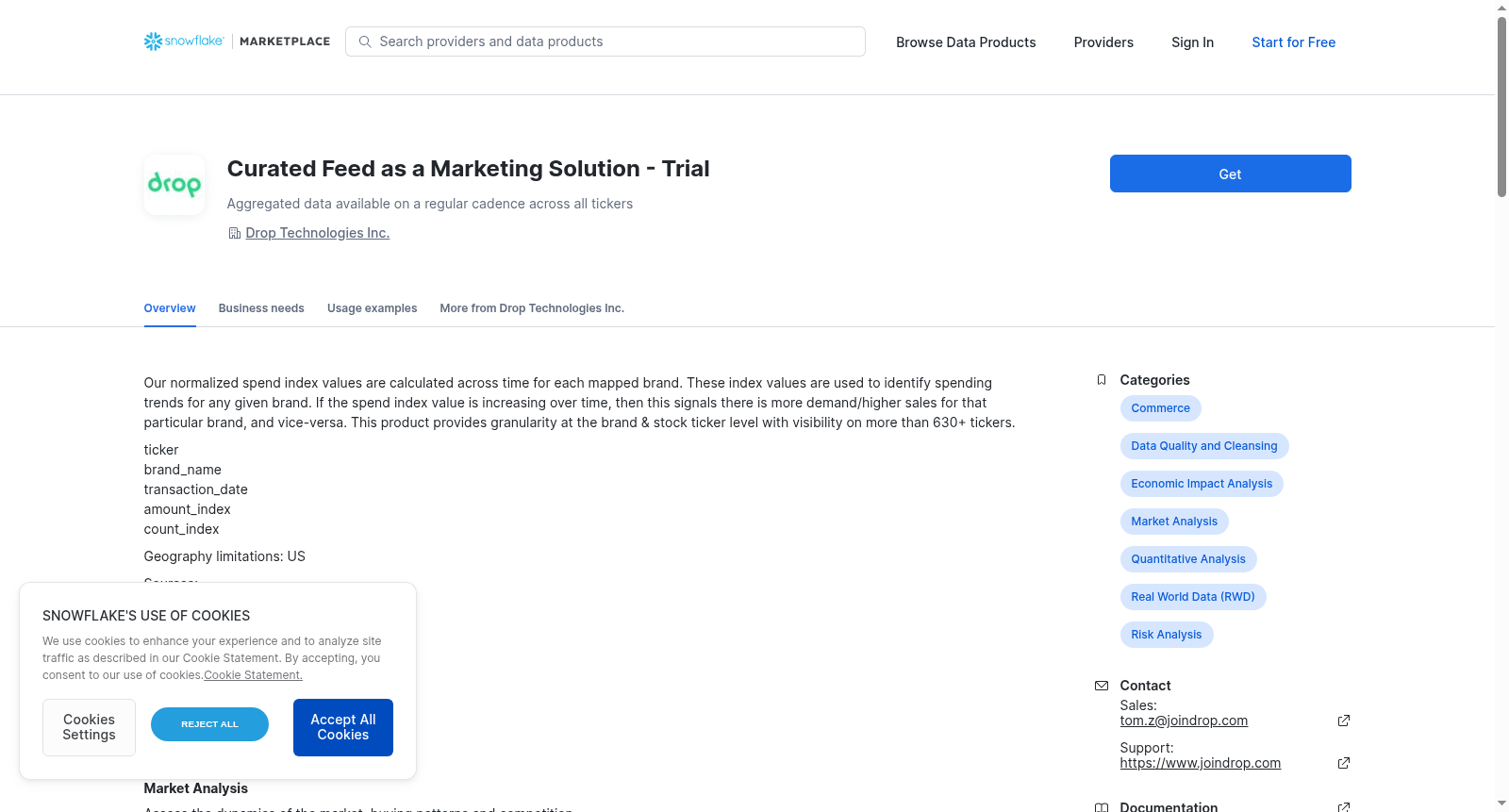Click the Contact envelope icon
Image resolution: width=1509 pixels, height=812 pixels.
[x=1102, y=686]
